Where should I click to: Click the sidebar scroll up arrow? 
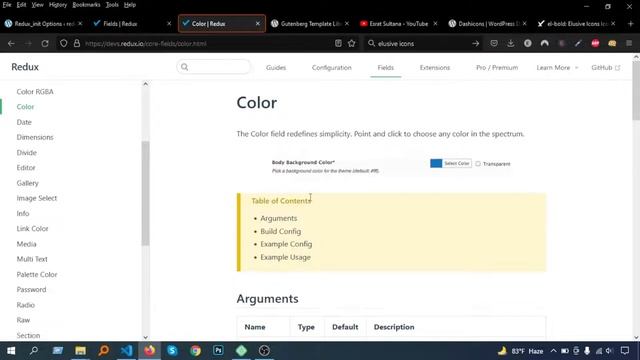[145, 84]
